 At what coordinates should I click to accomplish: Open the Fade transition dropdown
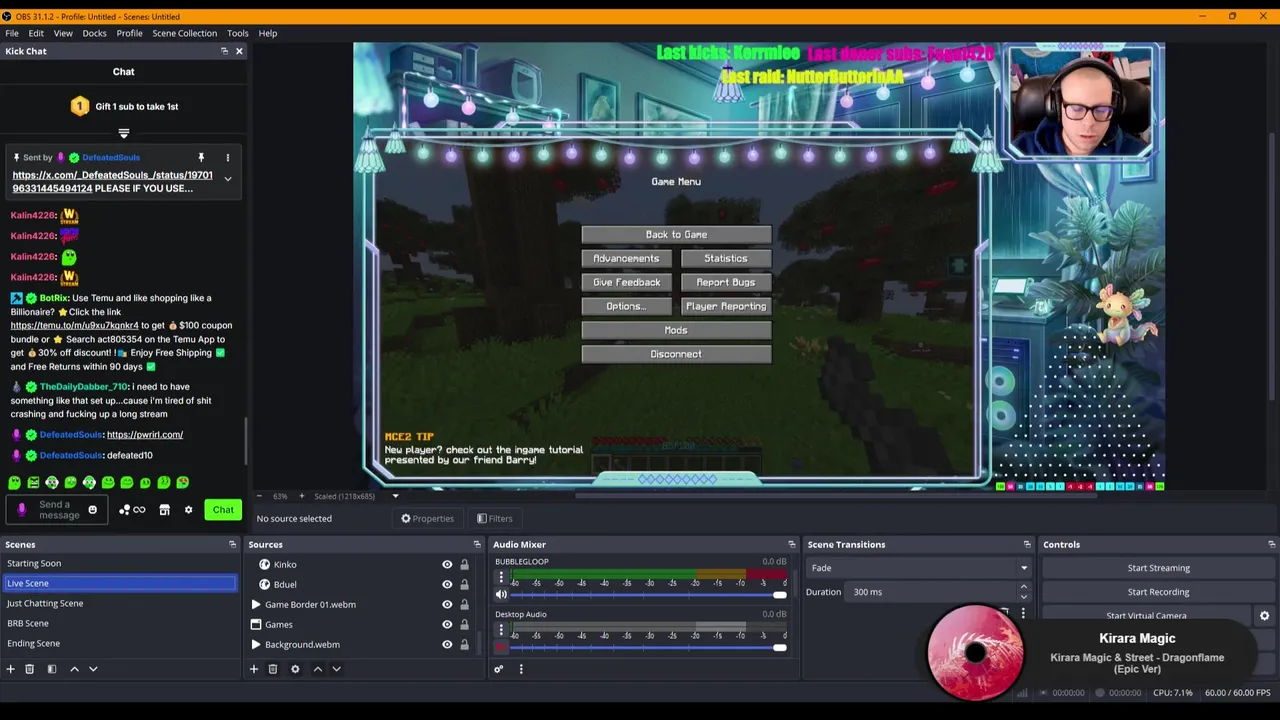pyautogui.click(x=918, y=568)
